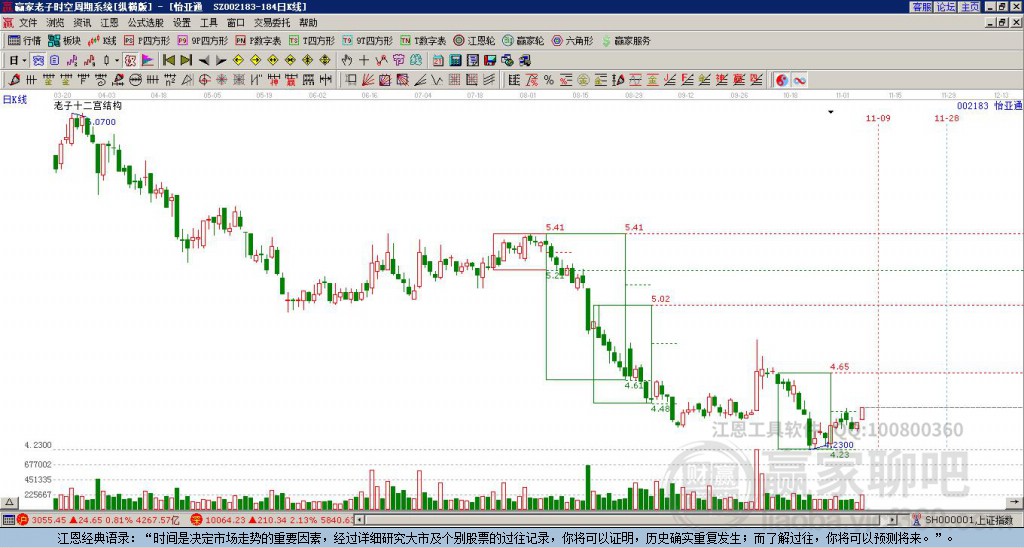This screenshot has height=548, width=1024.
Task: Open the 9P四方形 tool
Action: [x=202, y=40]
